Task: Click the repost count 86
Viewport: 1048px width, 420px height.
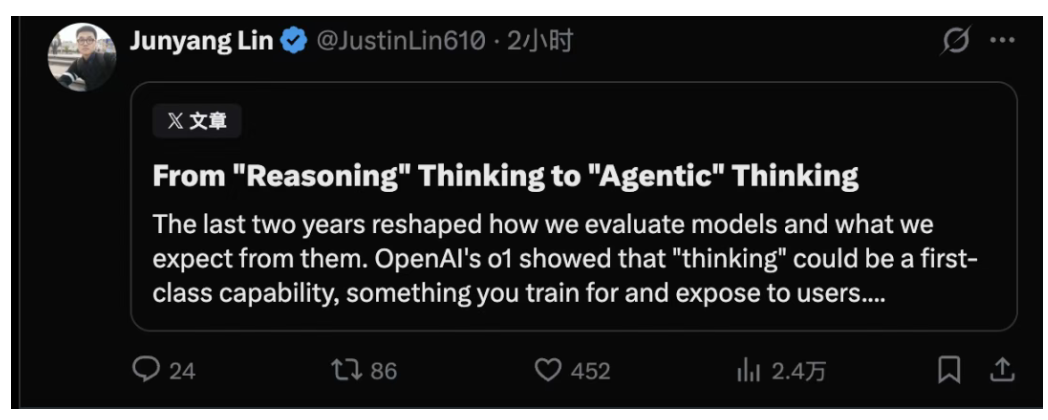Action: [383, 371]
